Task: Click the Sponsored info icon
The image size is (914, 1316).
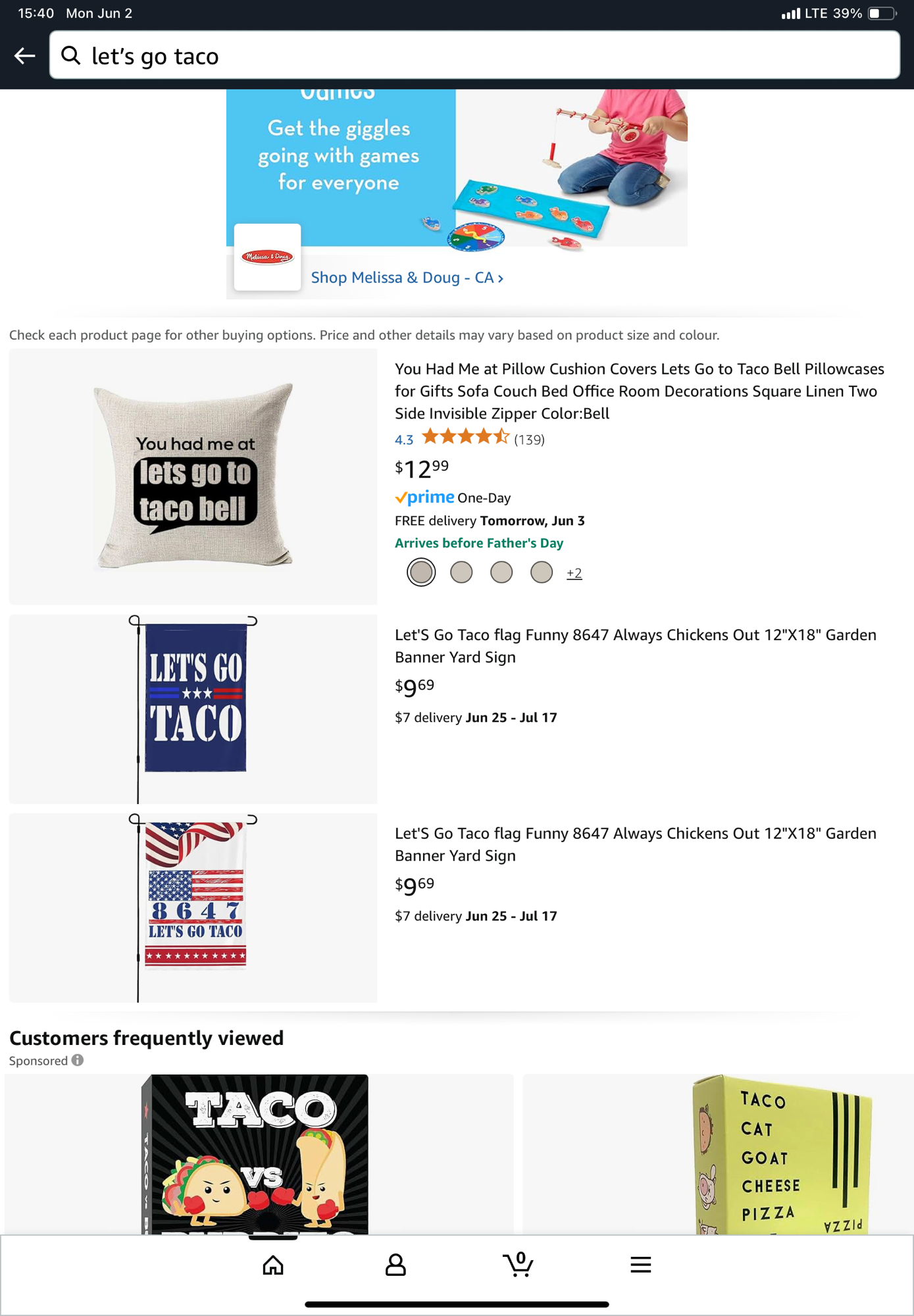Action: pyautogui.click(x=78, y=1060)
